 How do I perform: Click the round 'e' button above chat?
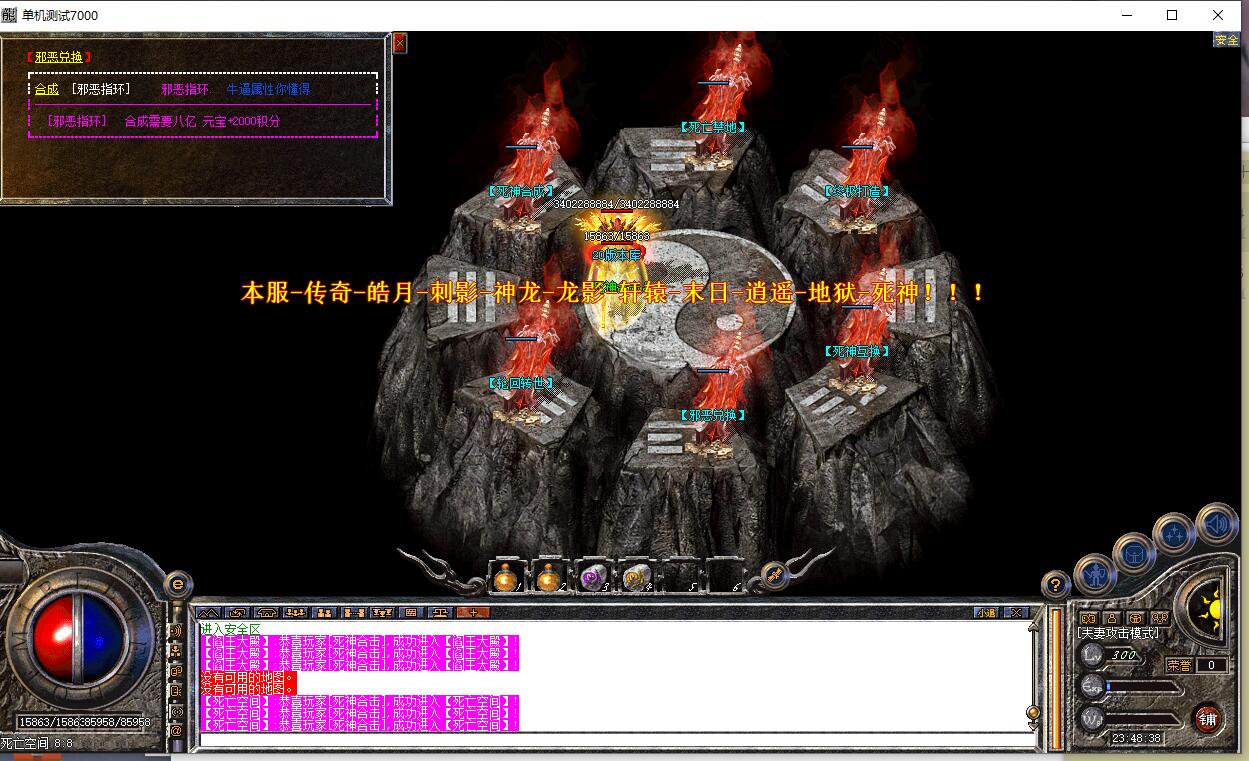tap(177, 583)
